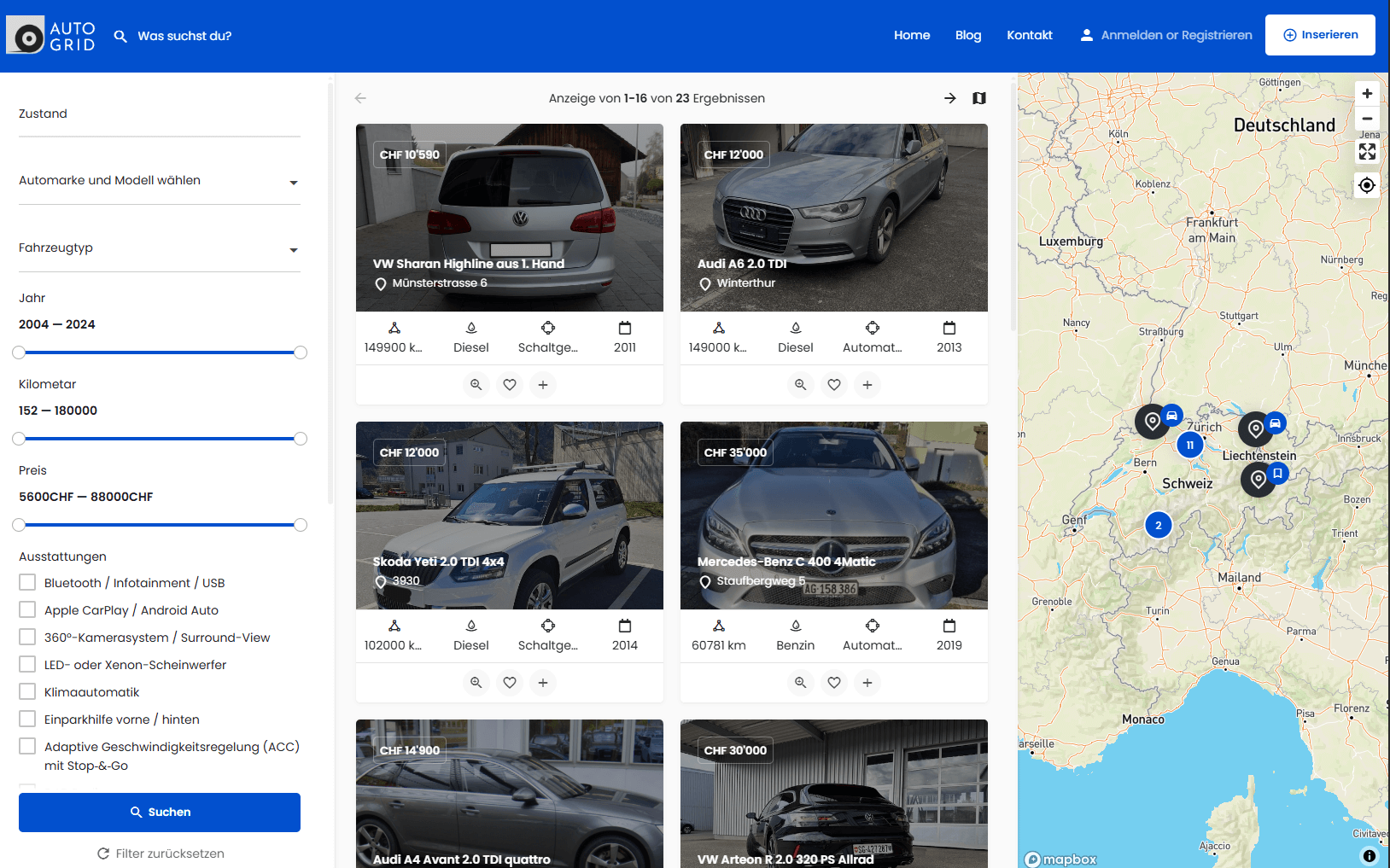Switch map to fullscreen
This screenshot has width=1390, height=868.
click(x=1367, y=151)
